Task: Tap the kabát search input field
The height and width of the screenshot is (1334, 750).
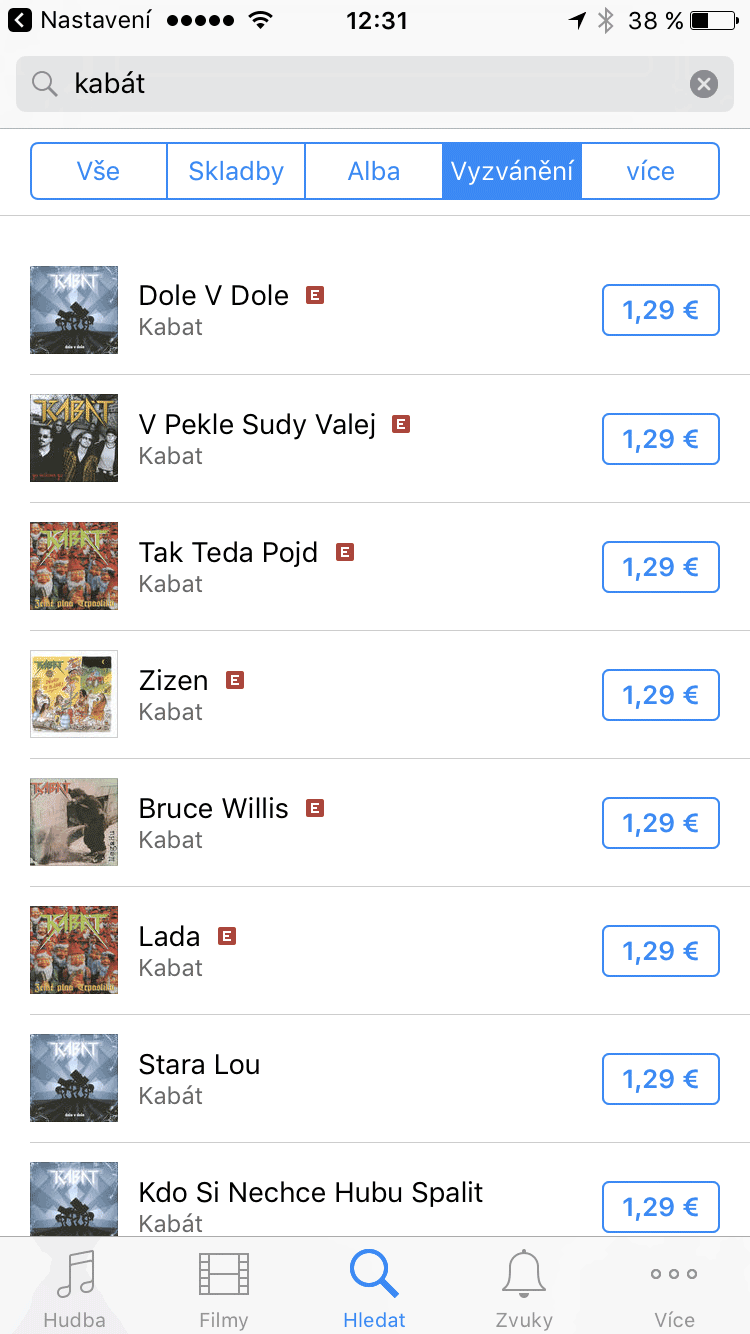Action: 370,84
